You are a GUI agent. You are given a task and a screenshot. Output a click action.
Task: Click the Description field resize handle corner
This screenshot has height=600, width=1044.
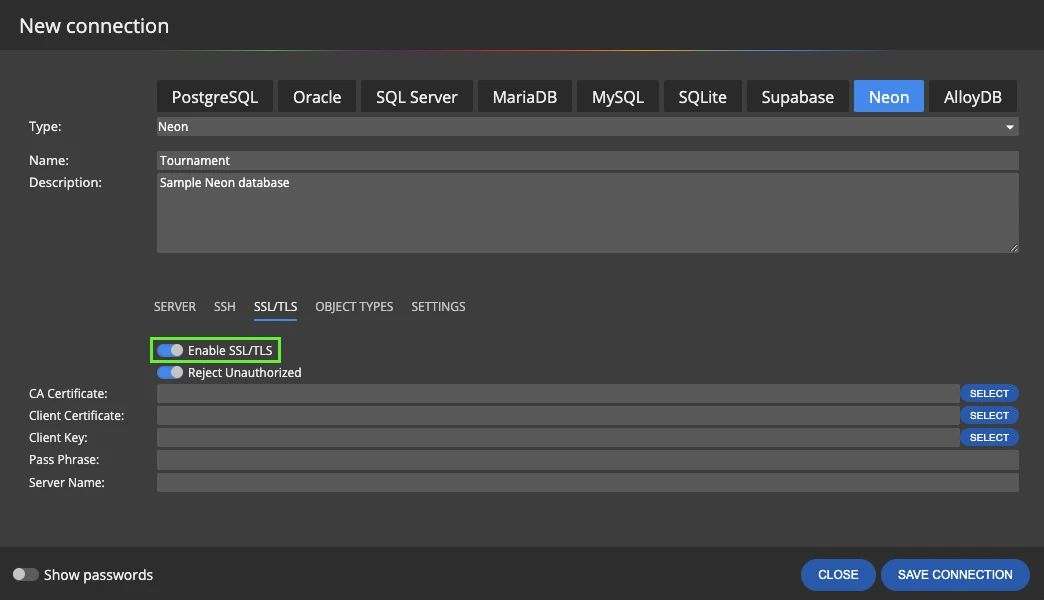[x=1014, y=248]
